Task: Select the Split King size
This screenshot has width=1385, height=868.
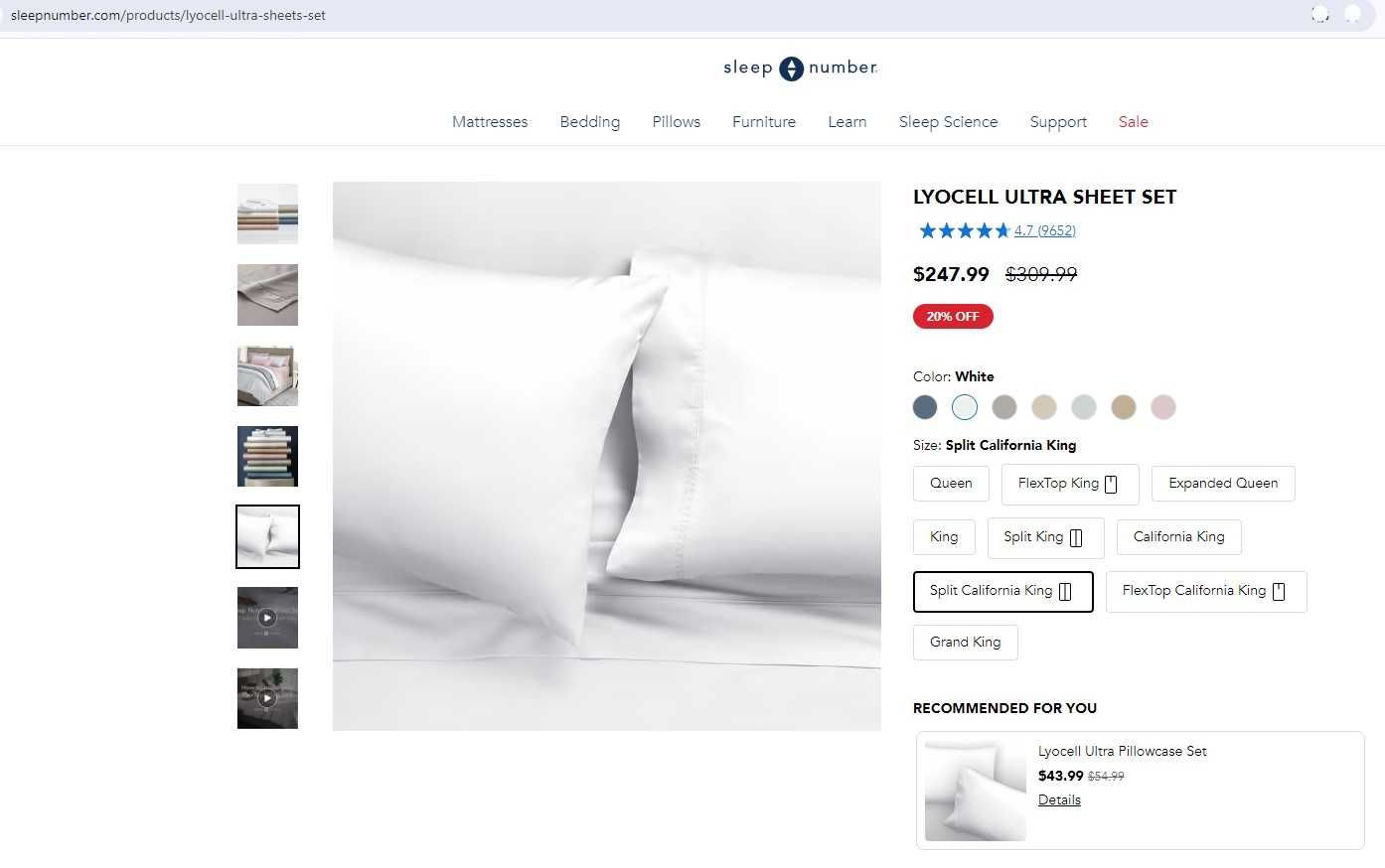Action: 1045,537
